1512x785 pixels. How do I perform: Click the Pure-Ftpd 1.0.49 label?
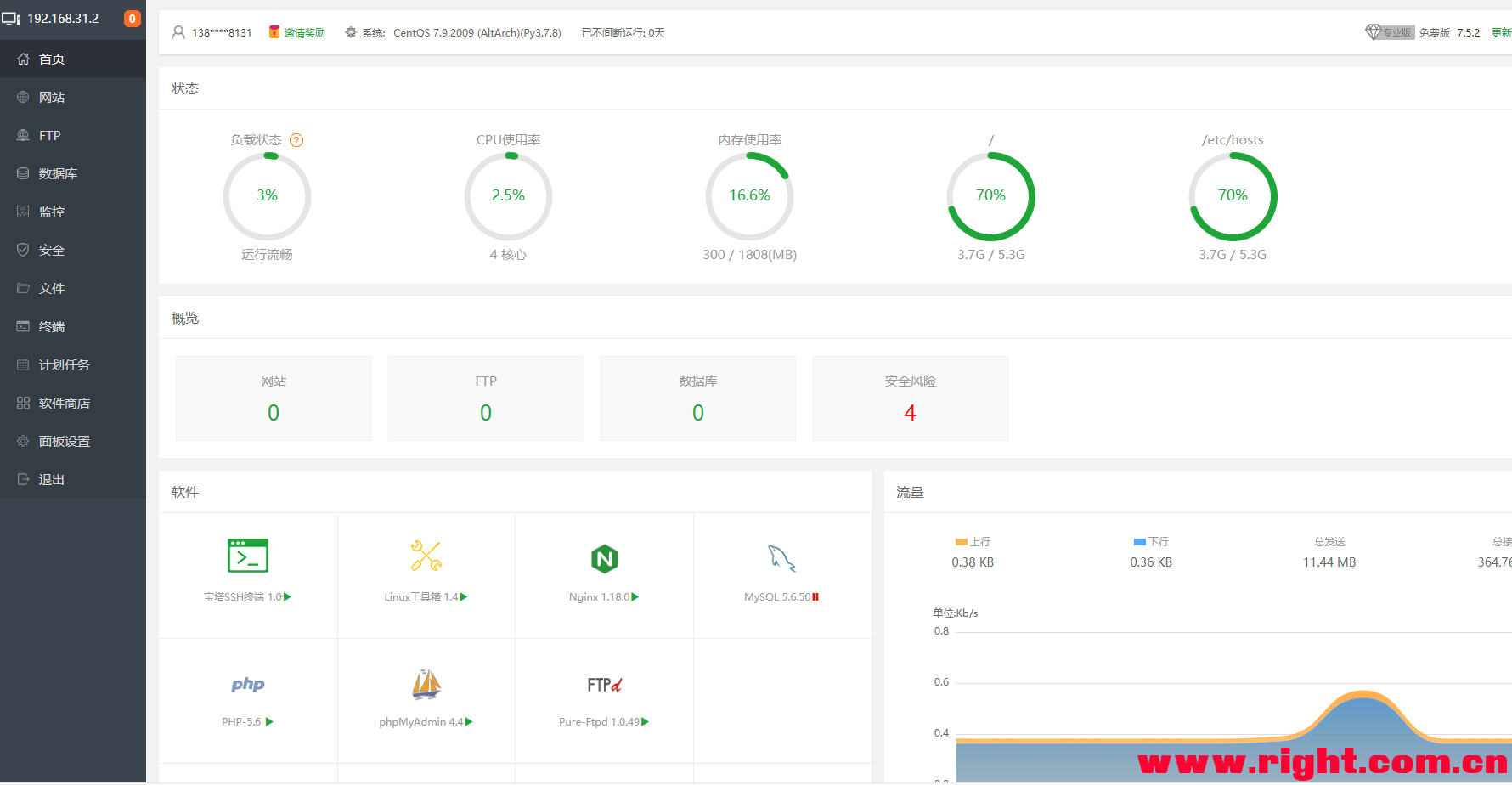click(599, 722)
